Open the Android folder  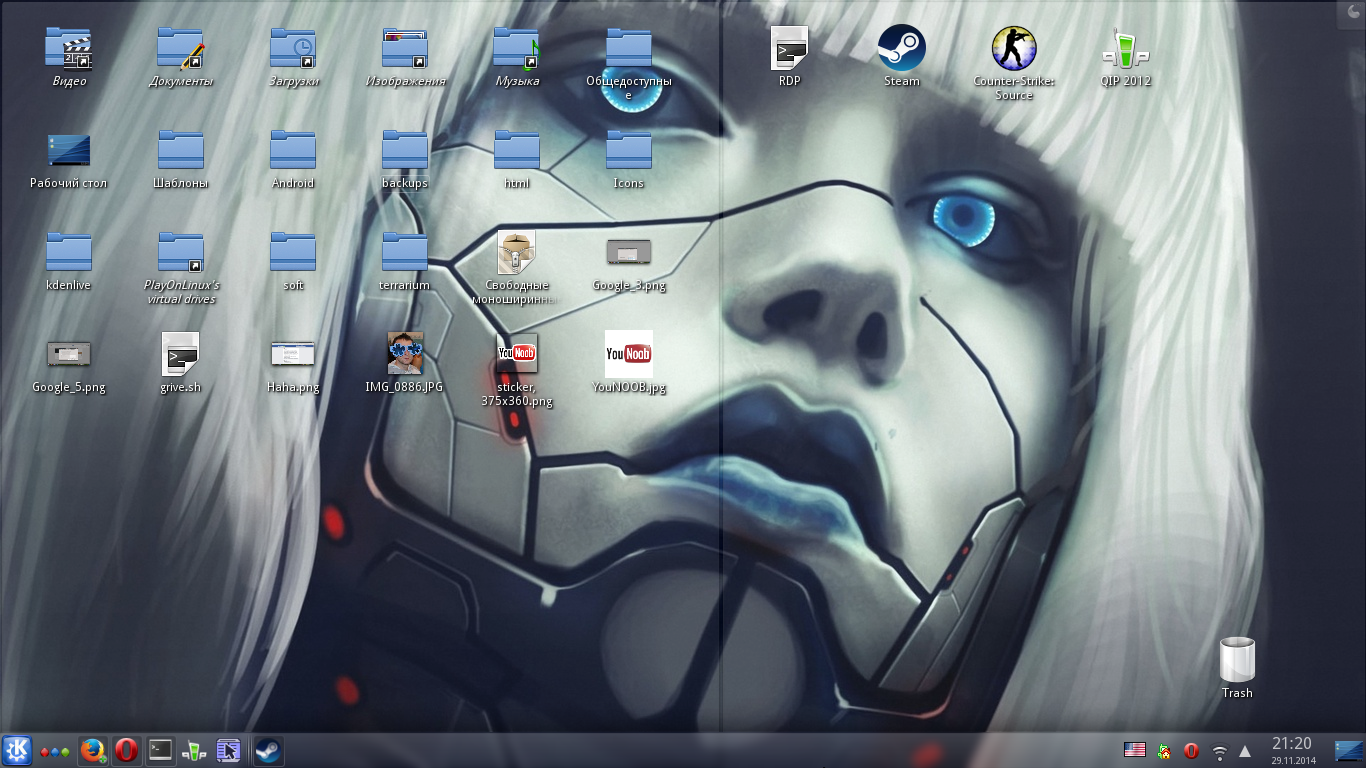click(x=293, y=150)
